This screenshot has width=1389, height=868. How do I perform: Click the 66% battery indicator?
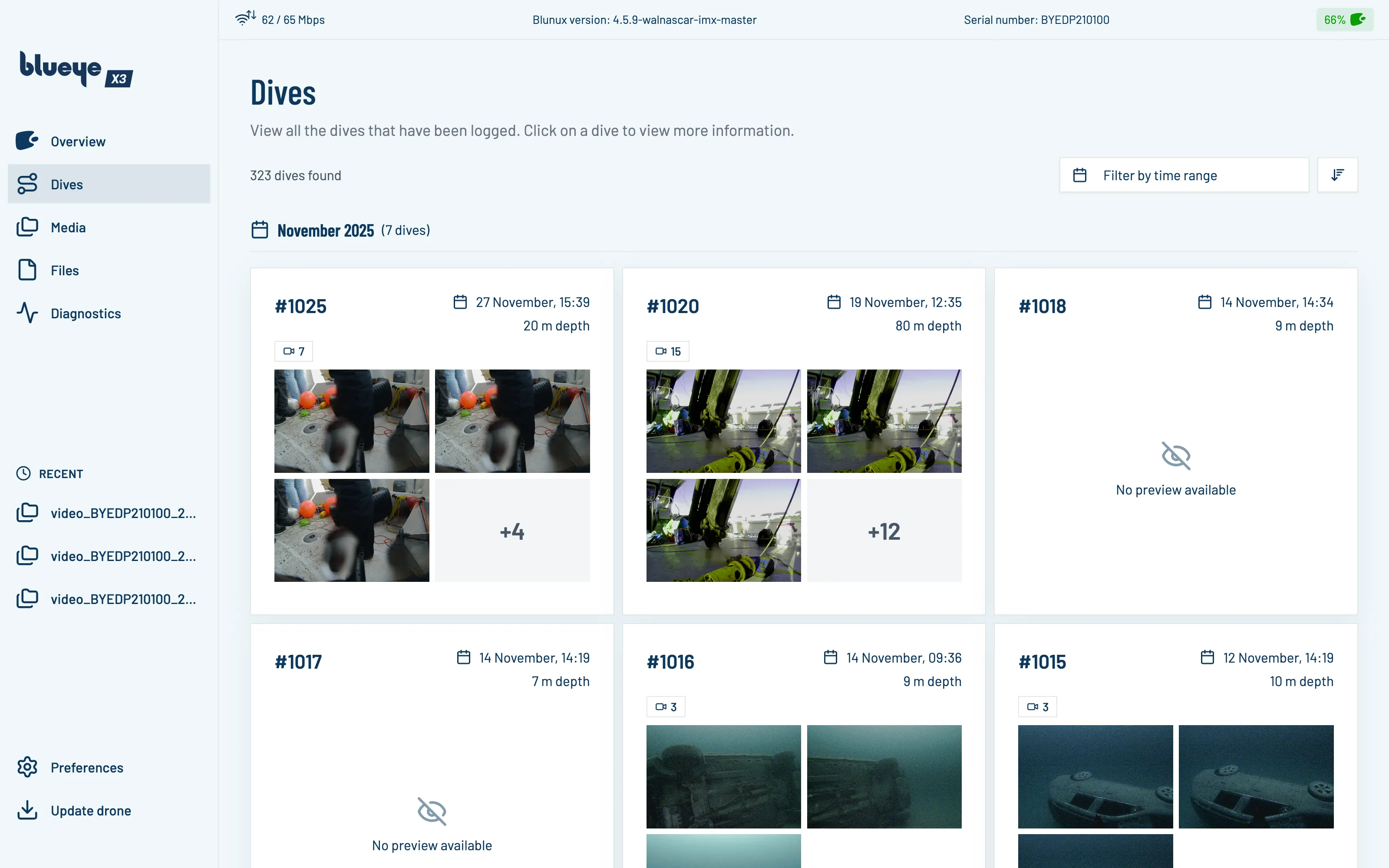pyautogui.click(x=1344, y=20)
